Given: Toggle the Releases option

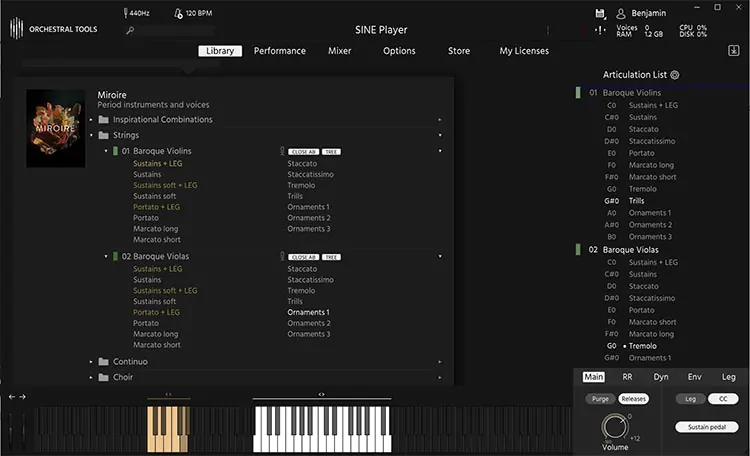Looking at the screenshot, I should [634, 399].
